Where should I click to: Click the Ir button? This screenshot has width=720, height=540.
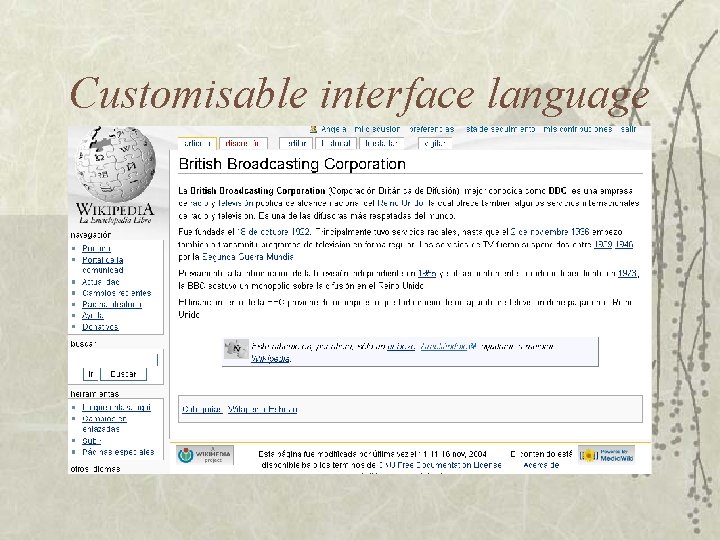[x=90, y=374]
